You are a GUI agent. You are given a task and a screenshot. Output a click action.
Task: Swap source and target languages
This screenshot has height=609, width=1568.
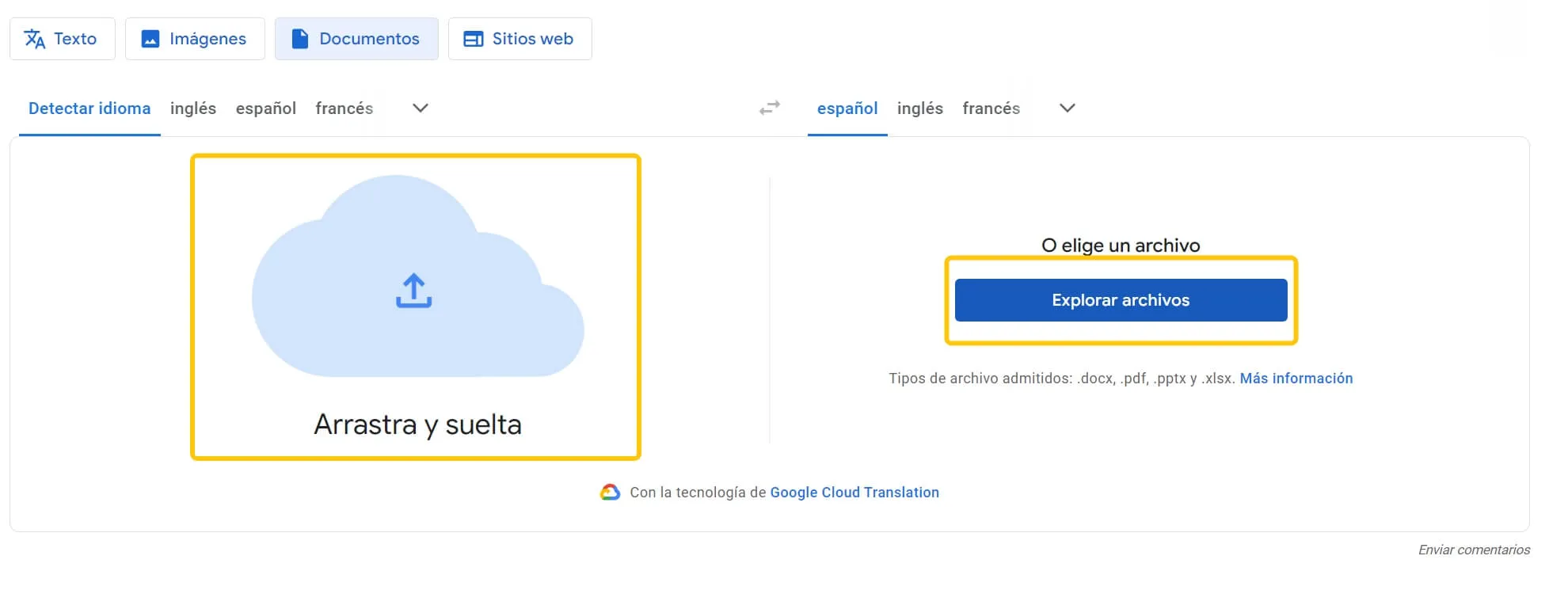[770, 108]
